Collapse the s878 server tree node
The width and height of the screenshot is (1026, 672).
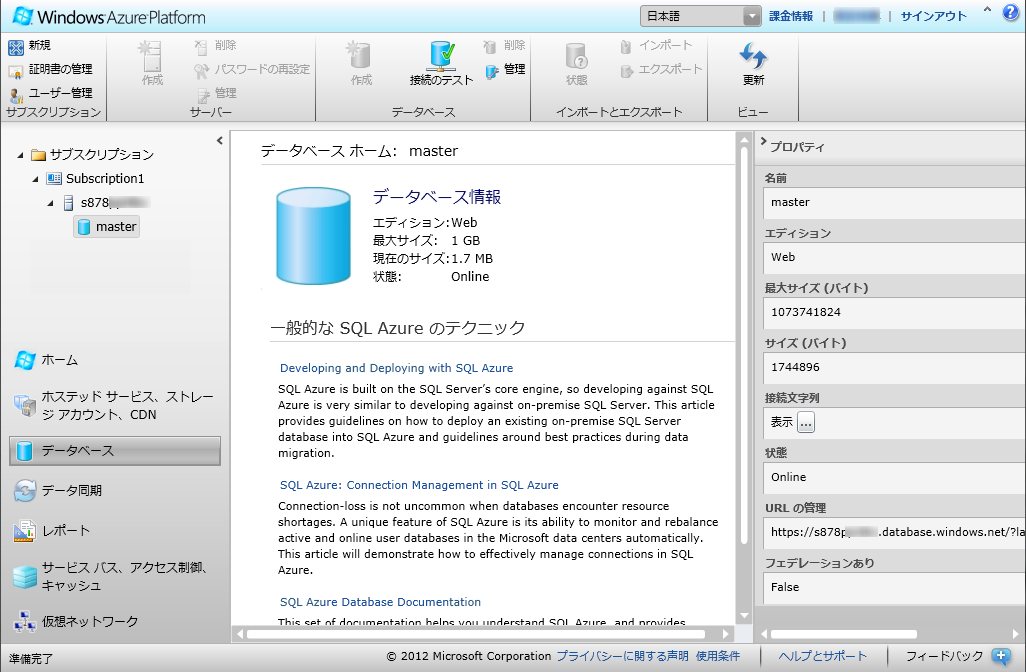(x=50, y=203)
